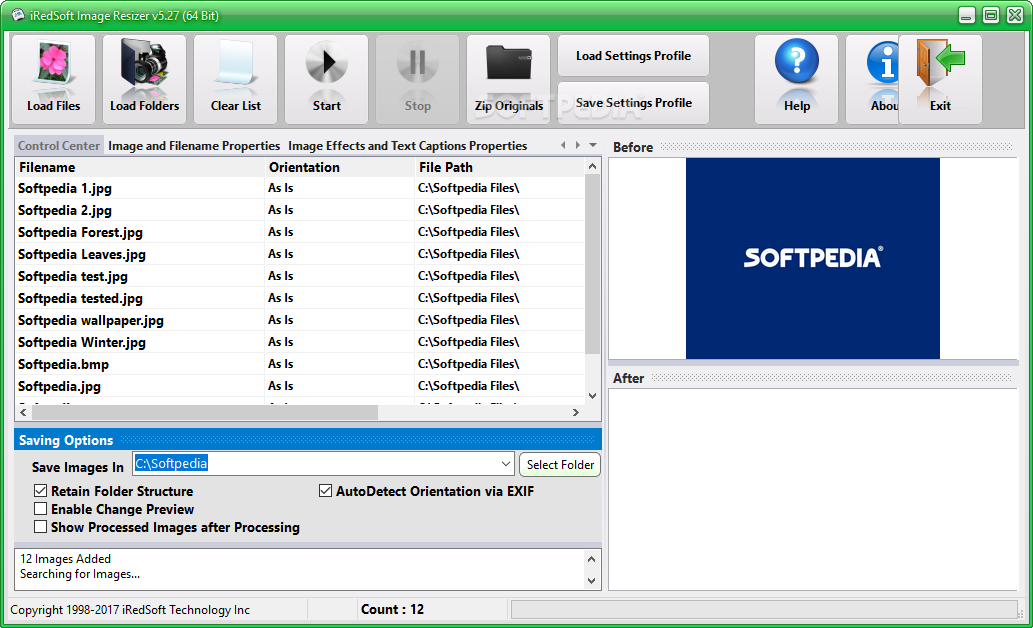This screenshot has height=628, width=1033.
Task: Click the Saving Options header bar
Action: (308, 440)
